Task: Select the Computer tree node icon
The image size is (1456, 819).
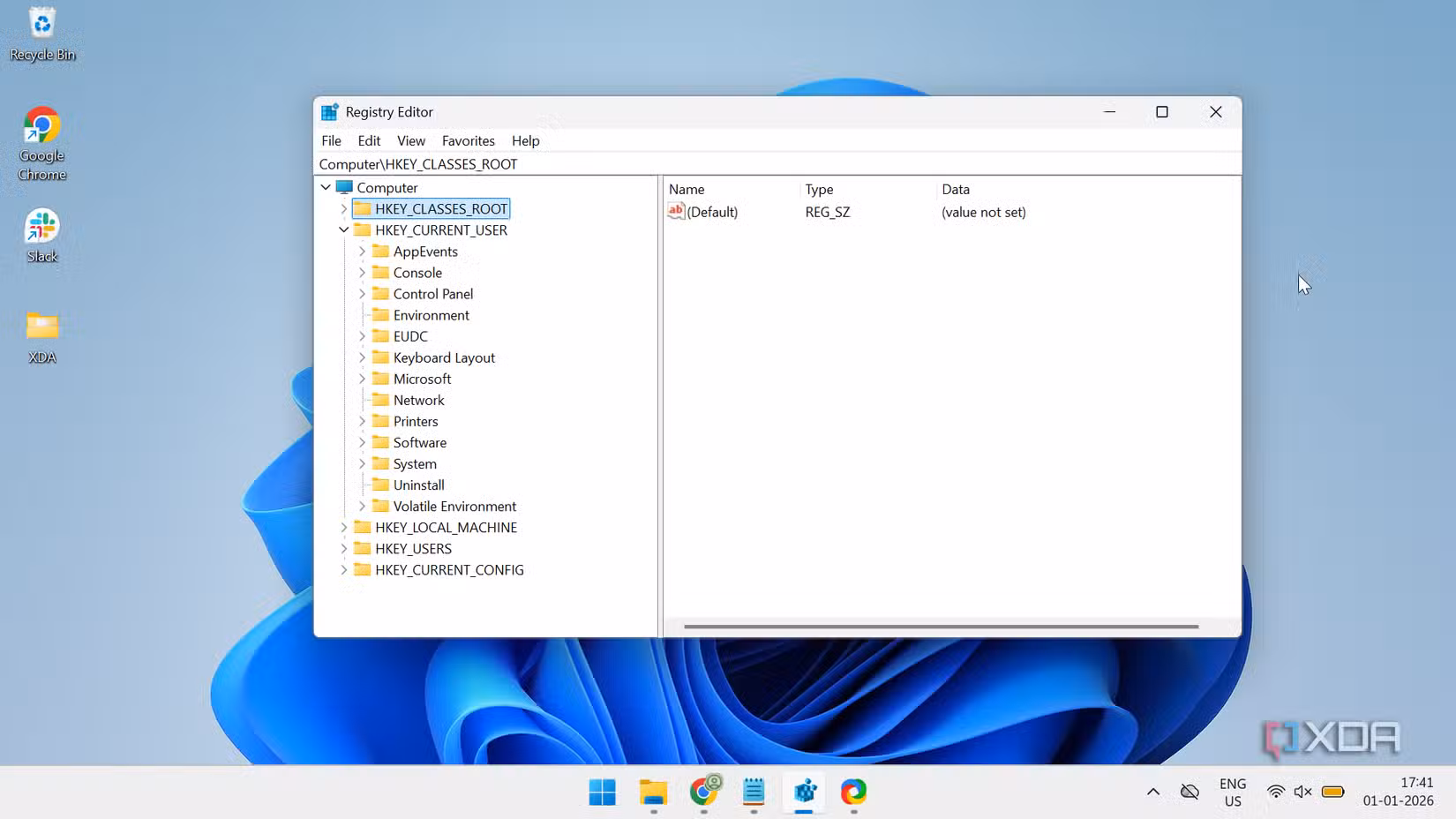Action: (x=344, y=187)
